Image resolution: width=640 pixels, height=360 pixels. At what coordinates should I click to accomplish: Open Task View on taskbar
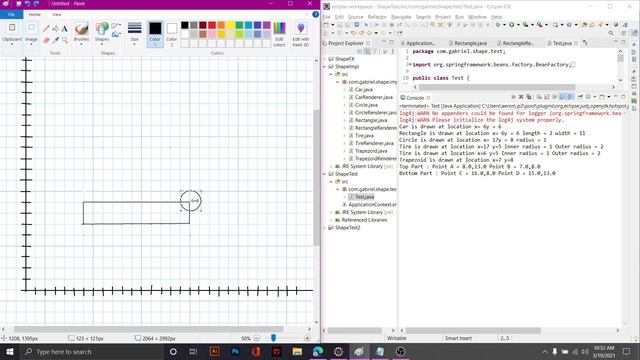[193, 351]
